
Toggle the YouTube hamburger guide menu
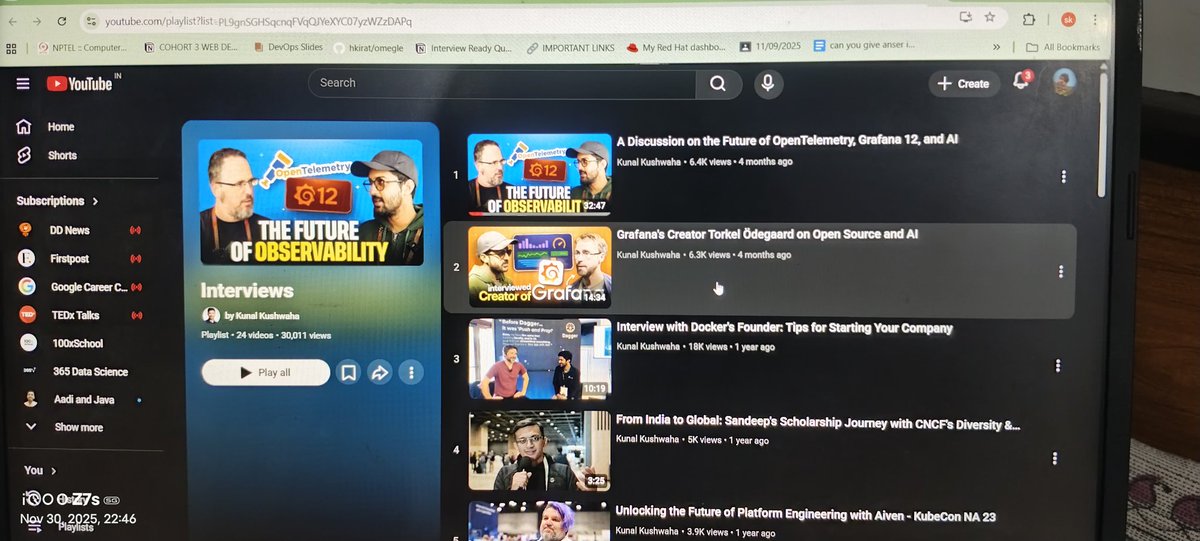tap(23, 84)
